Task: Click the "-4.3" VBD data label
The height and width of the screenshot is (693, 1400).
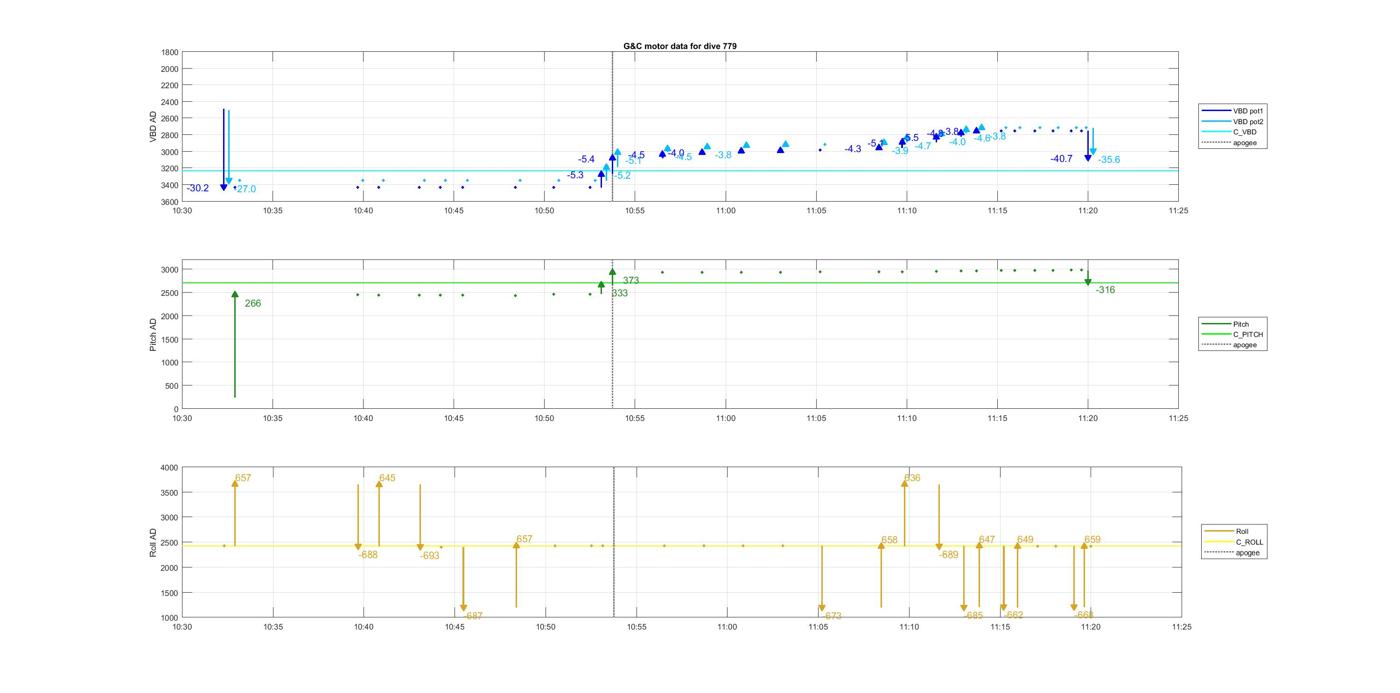Action: coord(853,149)
